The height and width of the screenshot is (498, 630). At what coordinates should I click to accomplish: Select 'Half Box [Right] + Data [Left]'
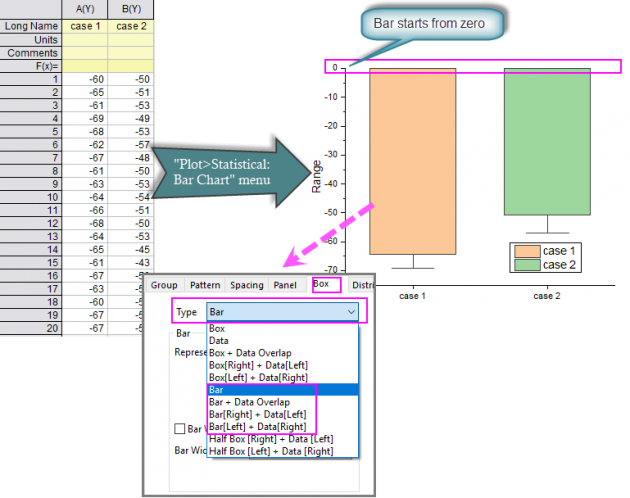click(x=270, y=438)
